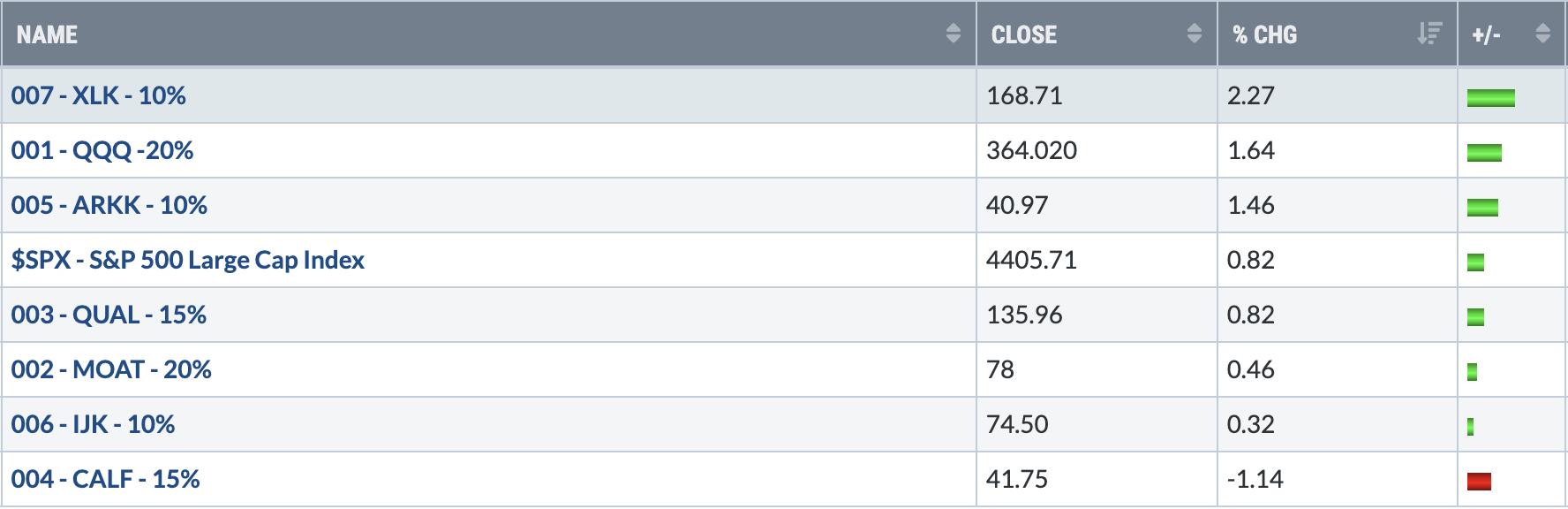
Task: Sort table by NAME column arrows
Action: pyautogui.click(x=953, y=34)
